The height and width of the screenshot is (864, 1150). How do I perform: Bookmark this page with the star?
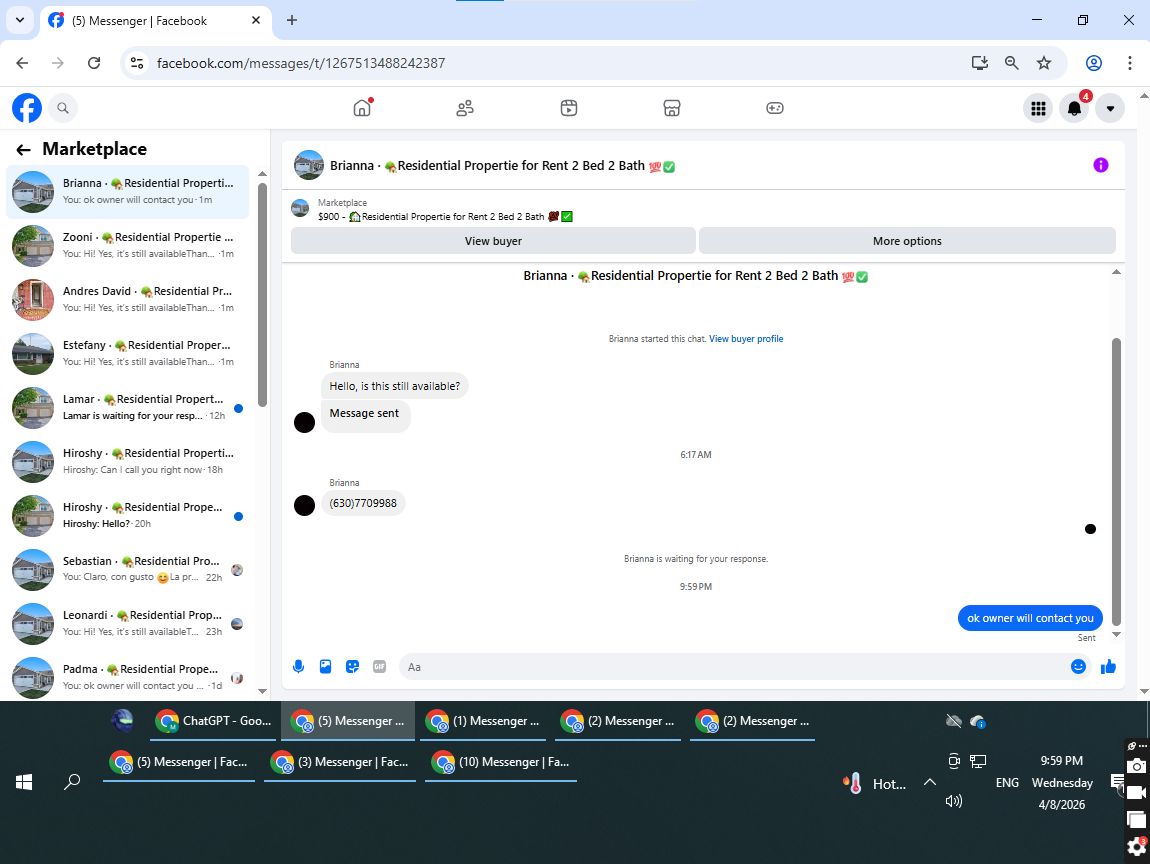coord(1044,63)
